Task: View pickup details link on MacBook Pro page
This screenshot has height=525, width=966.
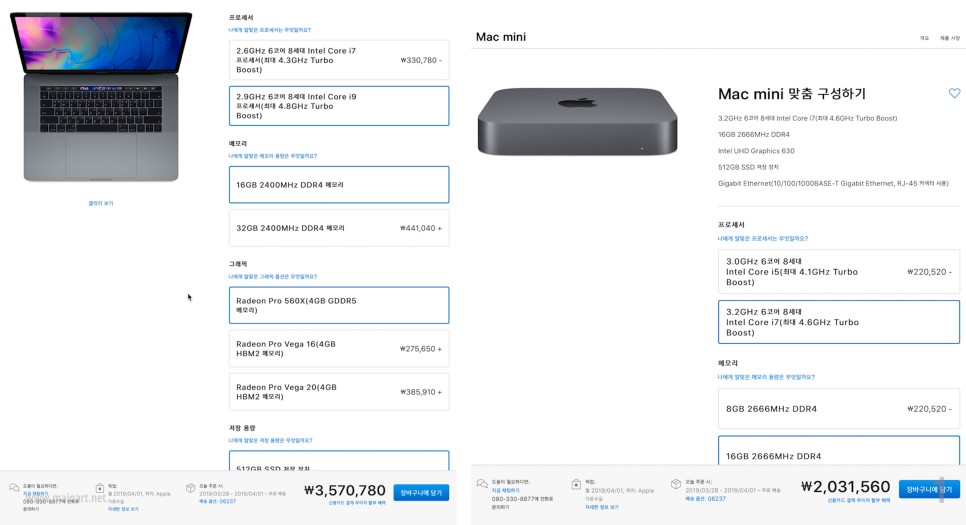Action: (123, 509)
